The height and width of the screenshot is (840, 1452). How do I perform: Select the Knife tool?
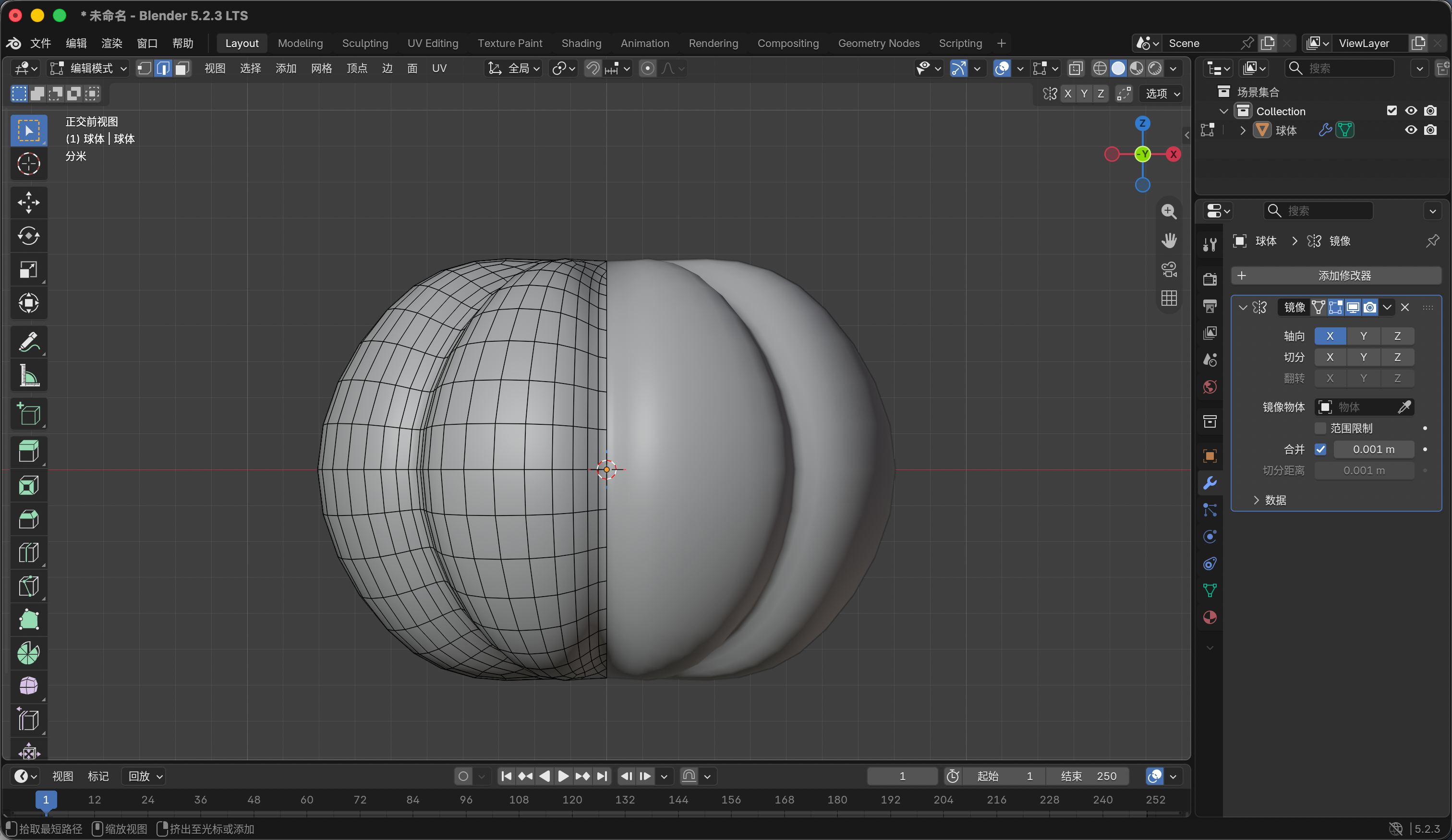pyautogui.click(x=28, y=586)
